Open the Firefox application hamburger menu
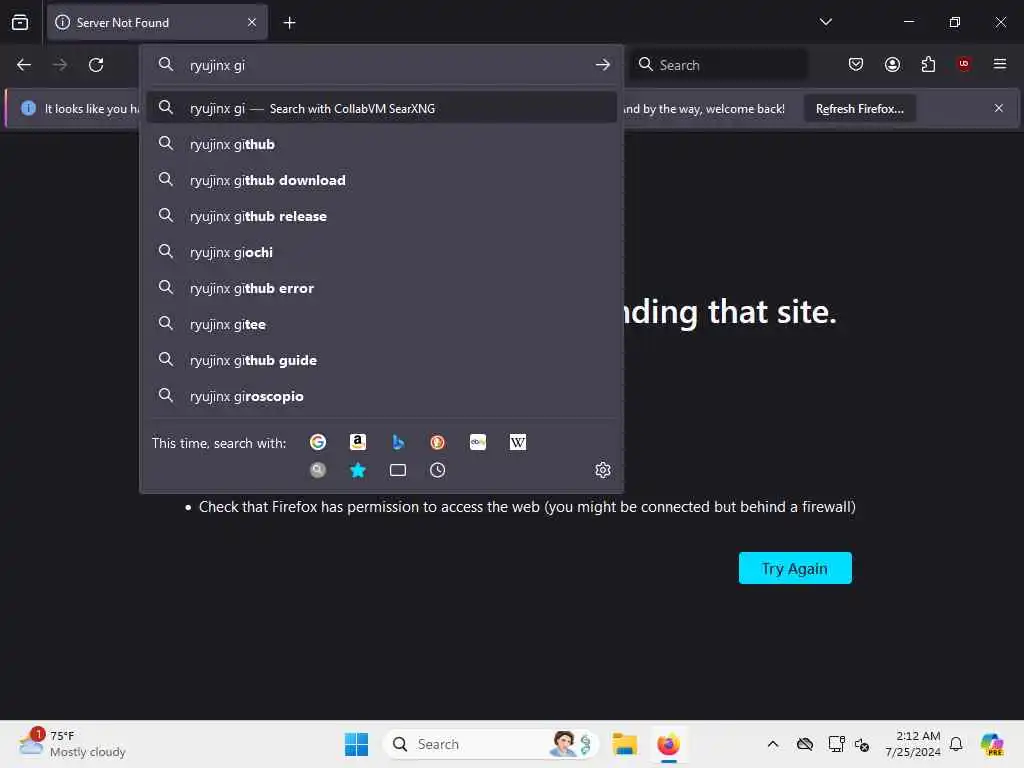1024x768 pixels. pyautogui.click(x=1000, y=64)
